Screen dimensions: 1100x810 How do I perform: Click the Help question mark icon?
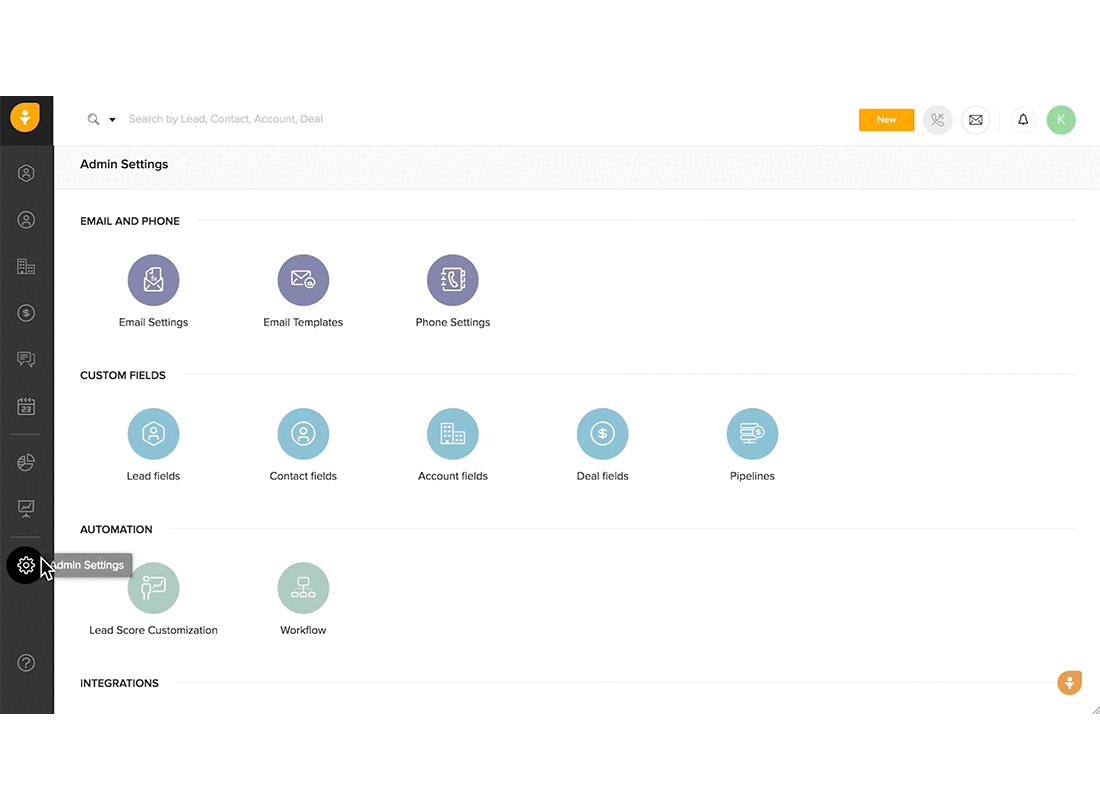pos(26,662)
